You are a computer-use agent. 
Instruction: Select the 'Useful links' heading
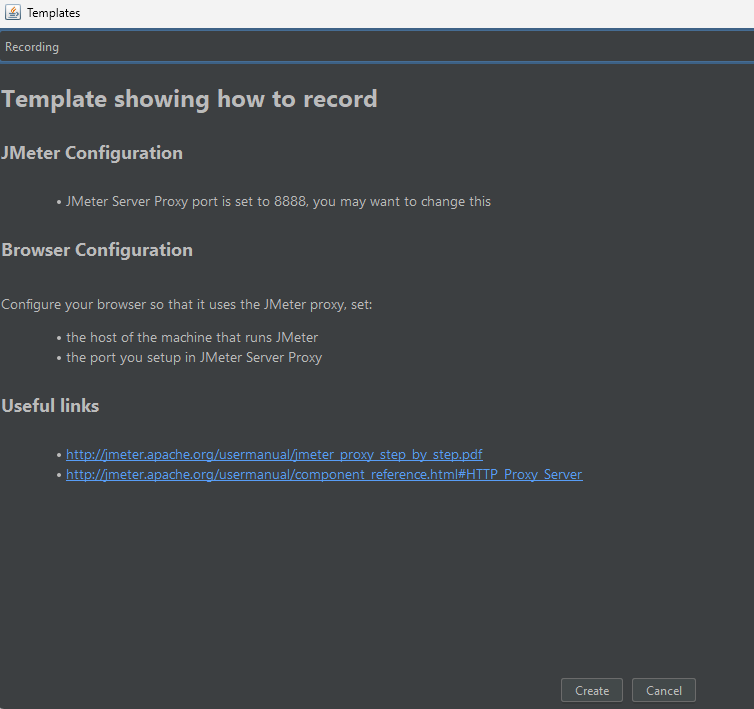click(50, 406)
